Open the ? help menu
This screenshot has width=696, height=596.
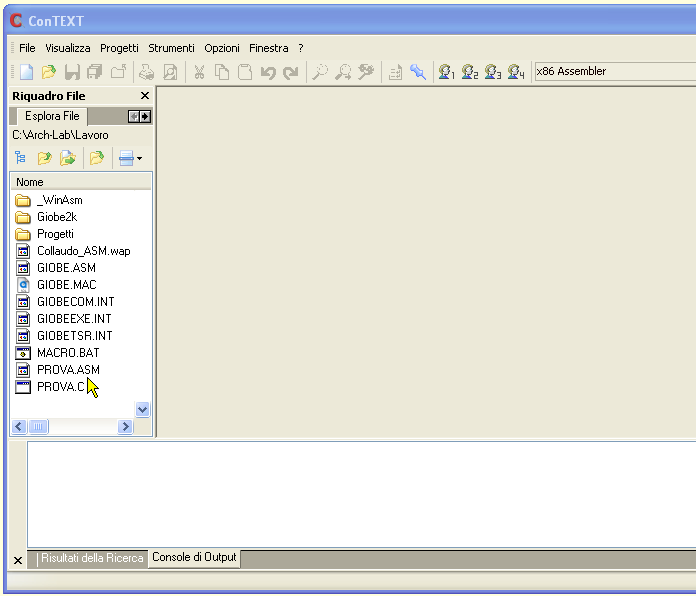pyautogui.click(x=301, y=48)
